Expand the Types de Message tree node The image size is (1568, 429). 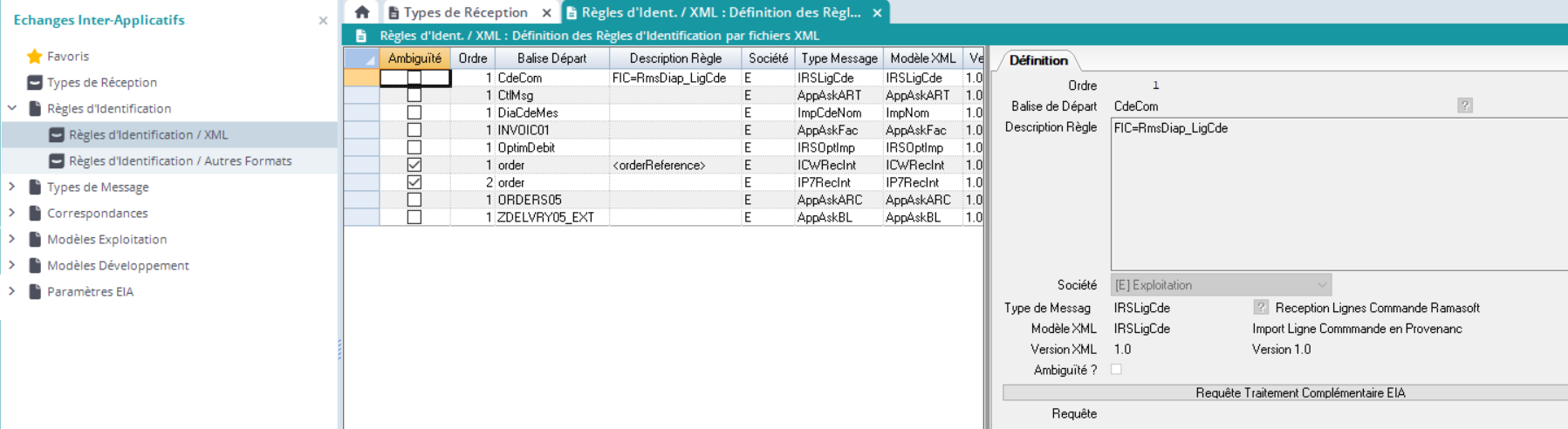12,187
